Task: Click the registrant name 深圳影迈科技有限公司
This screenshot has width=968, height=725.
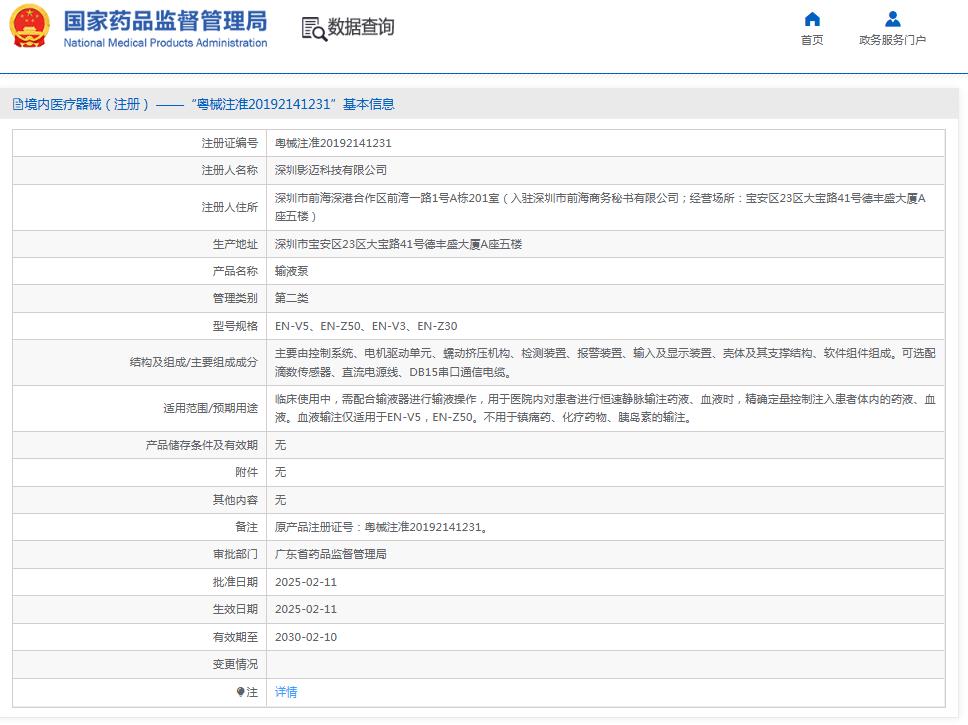Action: coord(331,170)
